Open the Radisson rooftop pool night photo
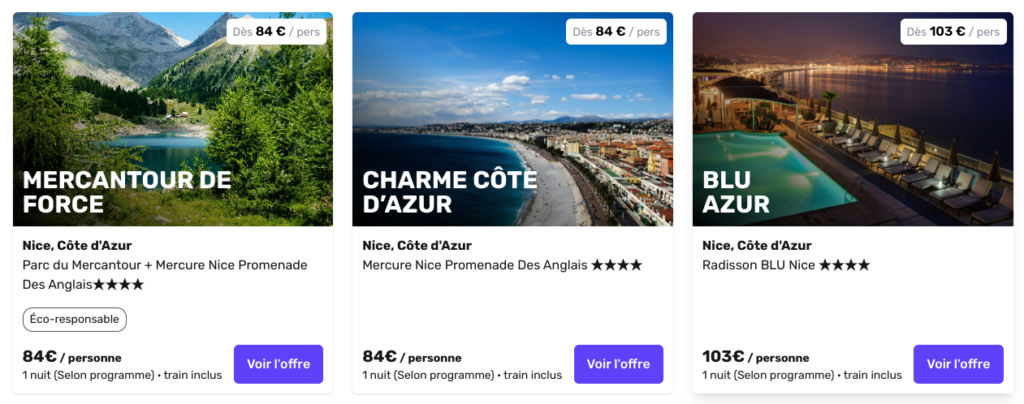Screen dimensions: 1024x404 pos(853,119)
